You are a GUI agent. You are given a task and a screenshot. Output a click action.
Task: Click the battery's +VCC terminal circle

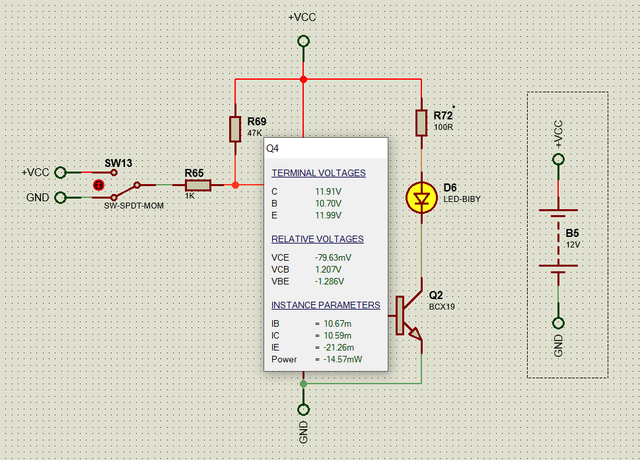point(558,159)
